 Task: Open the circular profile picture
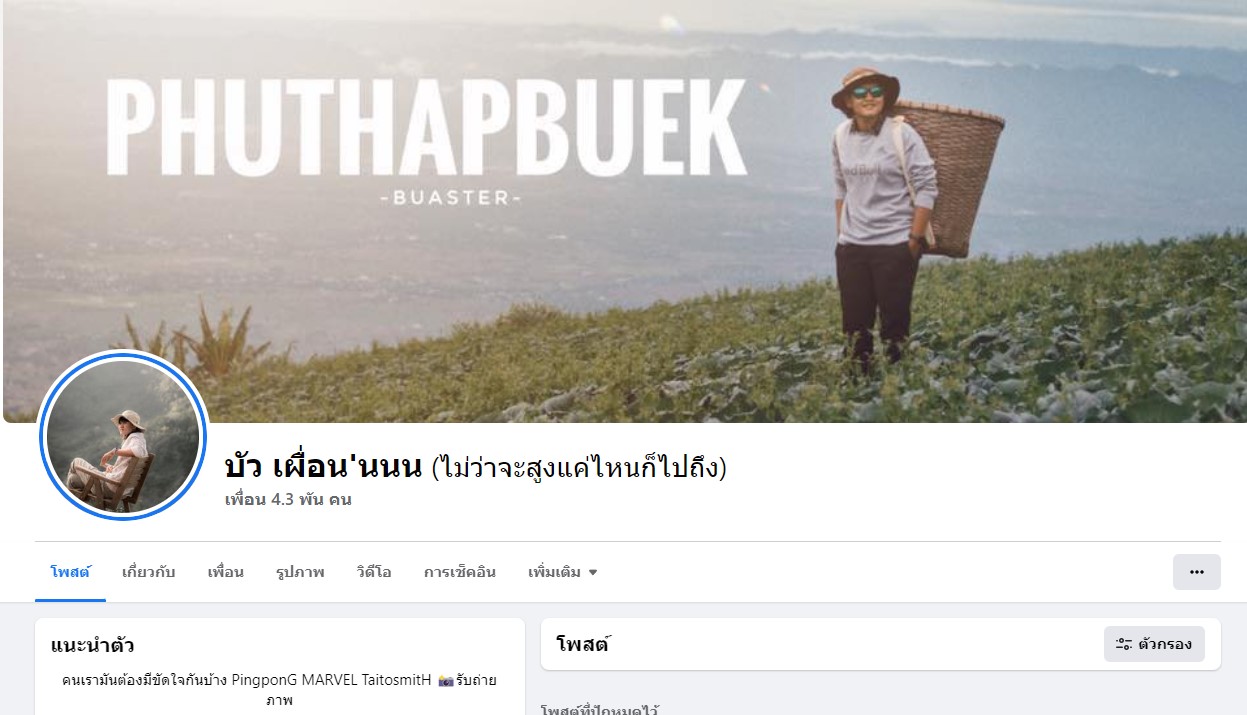click(122, 437)
